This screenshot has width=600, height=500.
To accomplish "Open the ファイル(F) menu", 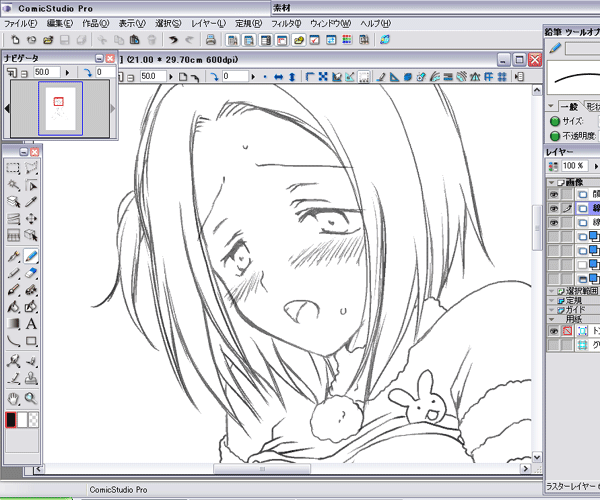I will [x=21, y=23].
